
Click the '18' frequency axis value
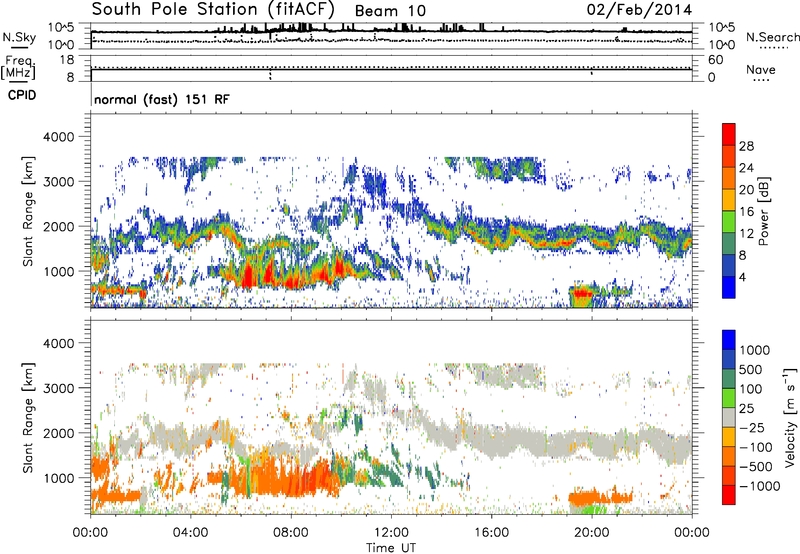67,60
